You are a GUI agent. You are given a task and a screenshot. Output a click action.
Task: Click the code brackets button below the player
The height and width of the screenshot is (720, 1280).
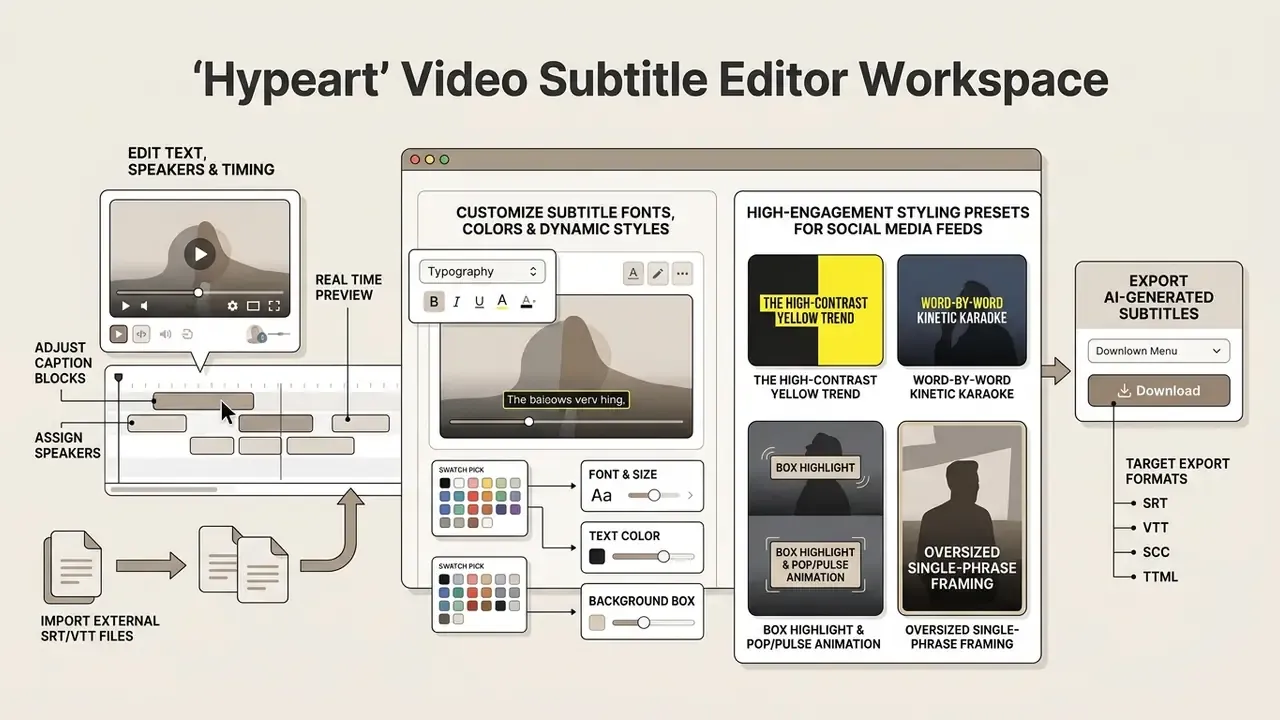pyautogui.click(x=141, y=335)
